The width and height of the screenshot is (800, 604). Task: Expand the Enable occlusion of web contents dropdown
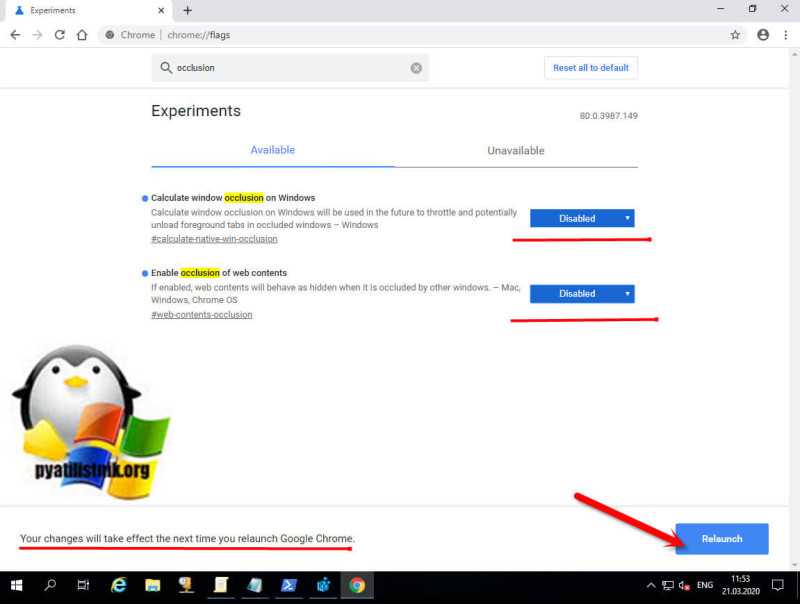click(x=582, y=294)
